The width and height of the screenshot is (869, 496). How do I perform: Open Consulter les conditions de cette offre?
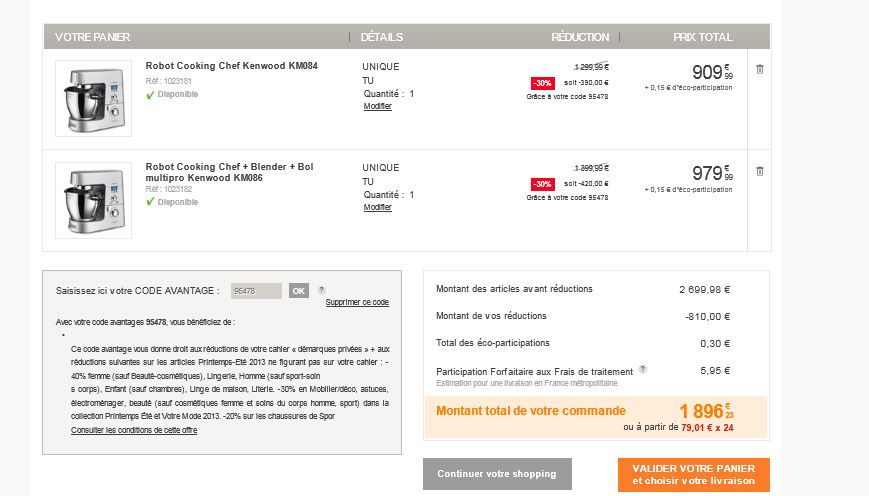pyautogui.click(x=134, y=430)
